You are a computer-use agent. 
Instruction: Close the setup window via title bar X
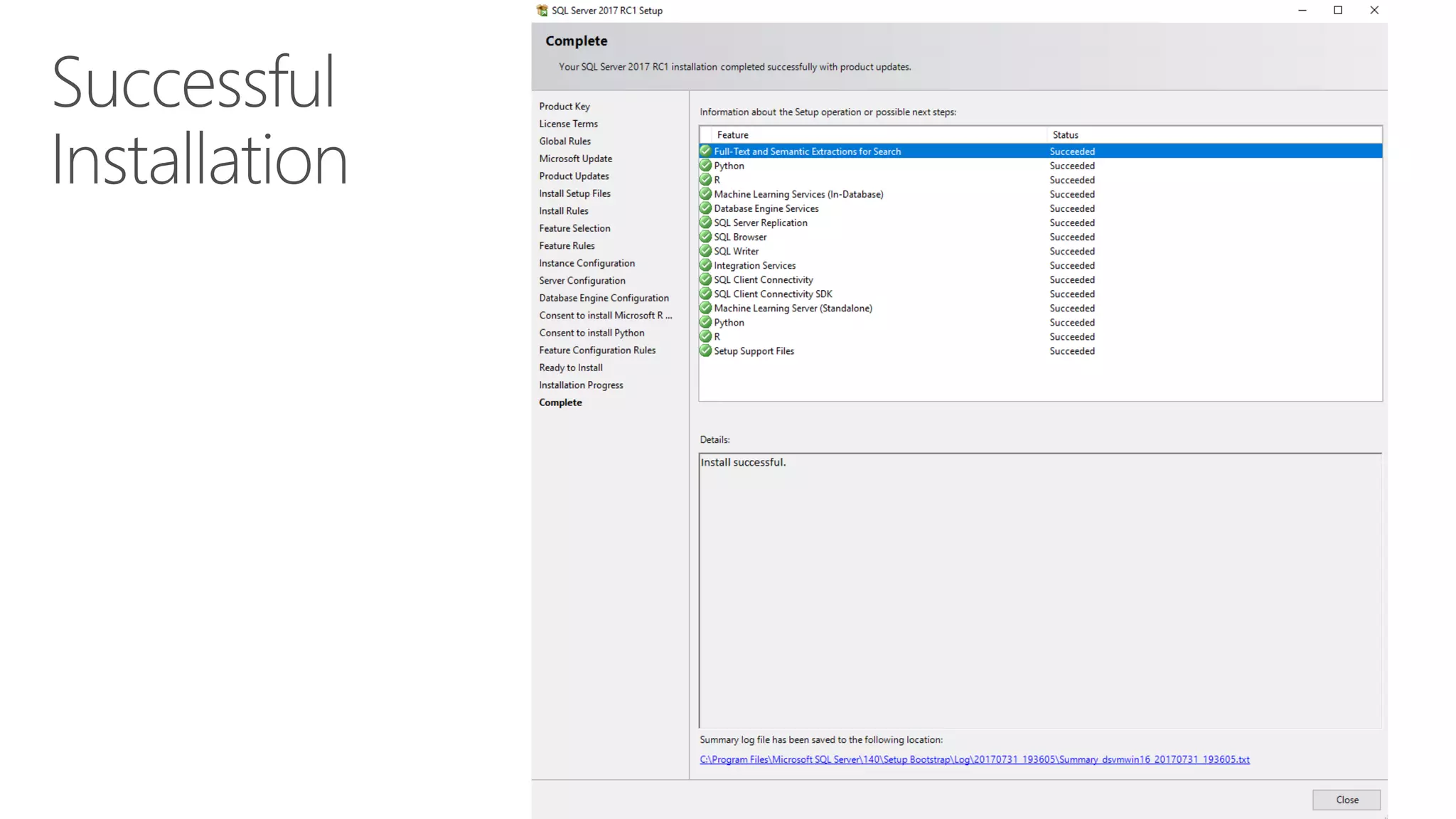(x=1374, y=10)
